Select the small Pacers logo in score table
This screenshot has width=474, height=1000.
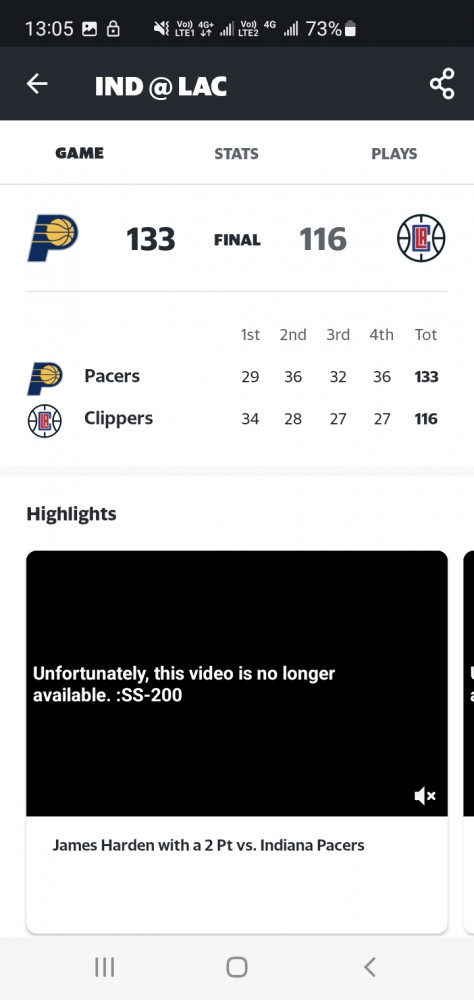[45, 378]
